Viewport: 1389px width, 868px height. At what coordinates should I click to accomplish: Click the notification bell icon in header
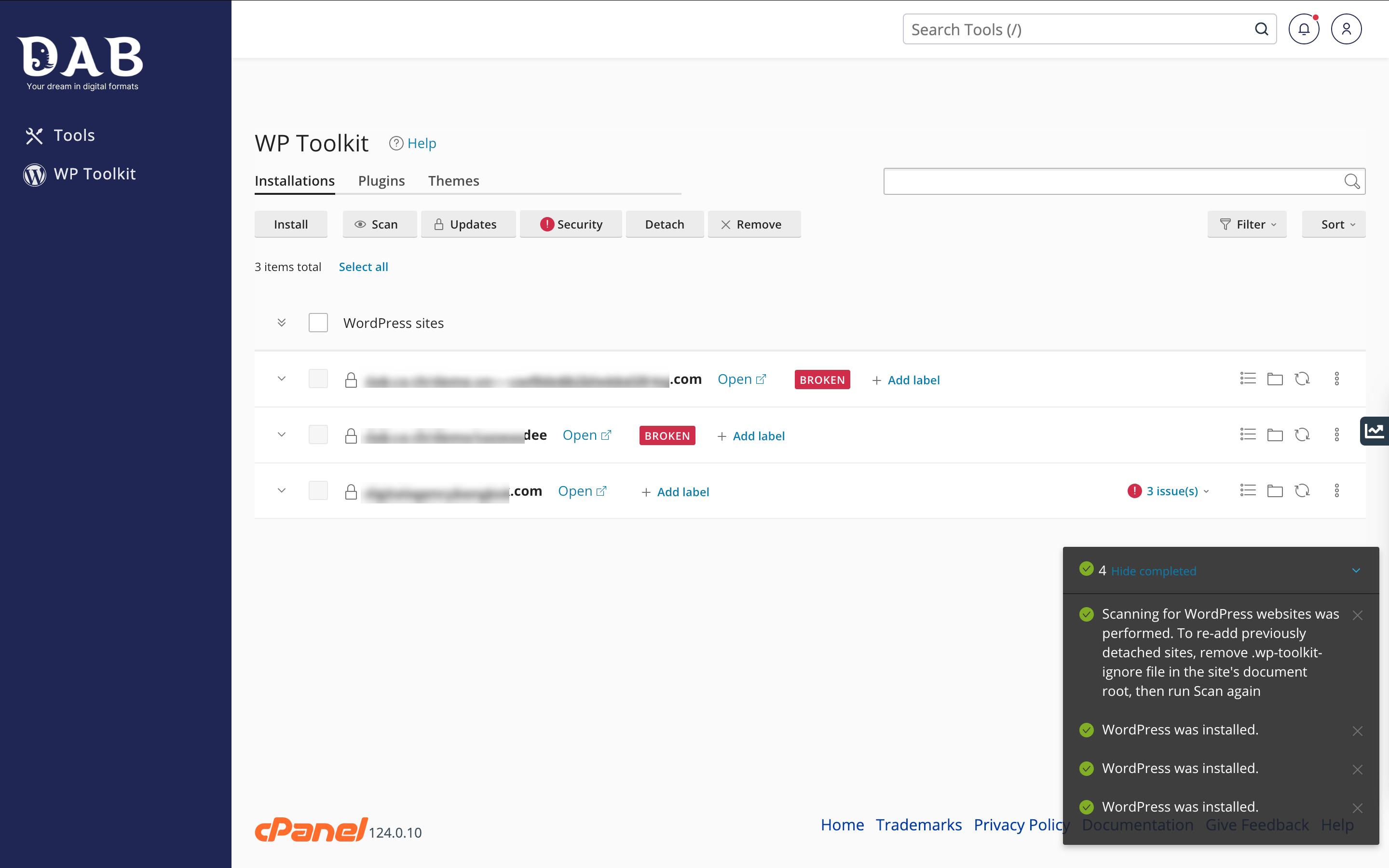1304,29
